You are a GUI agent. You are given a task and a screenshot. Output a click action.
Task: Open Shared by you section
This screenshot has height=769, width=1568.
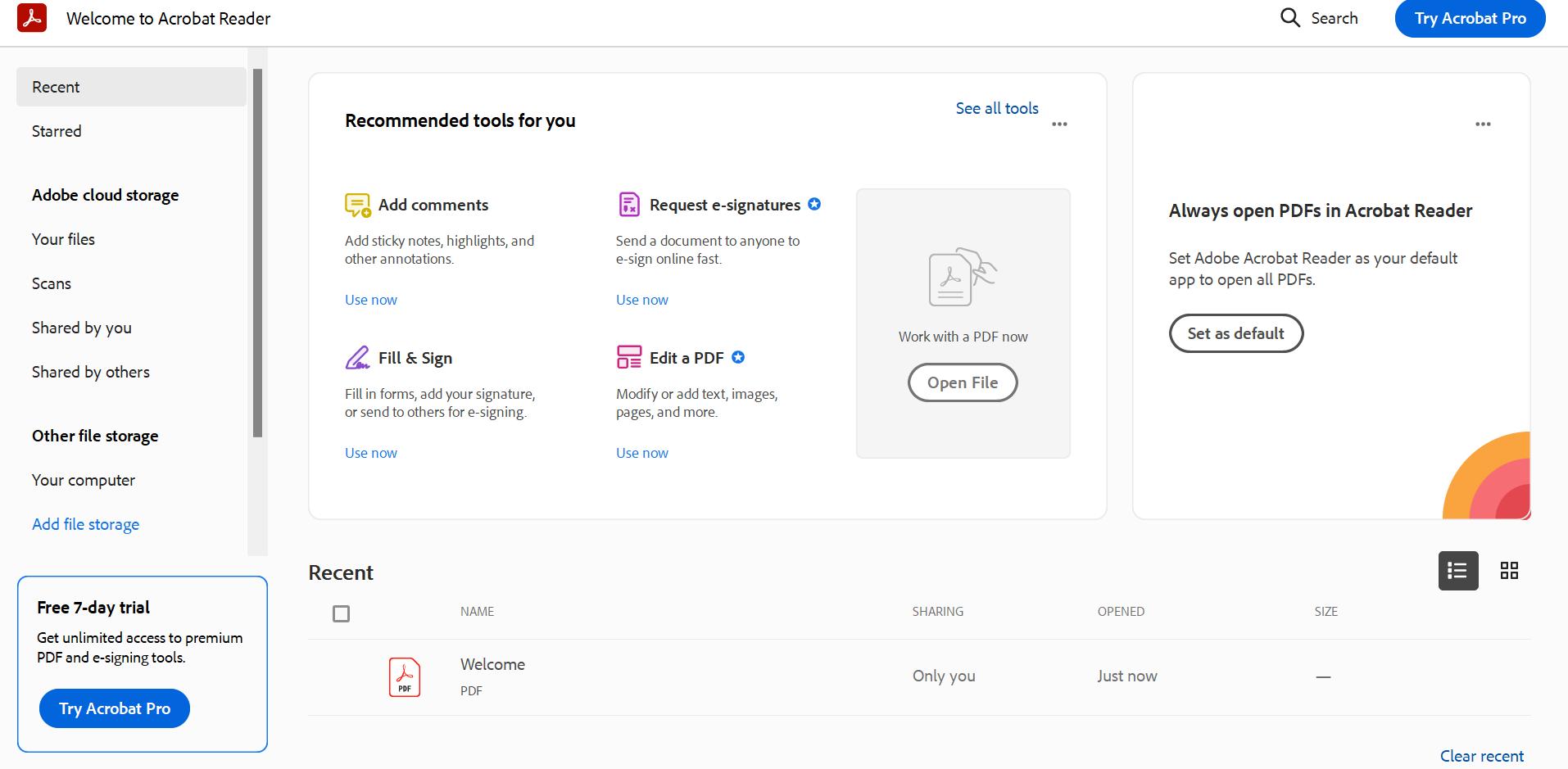(82, 328)
